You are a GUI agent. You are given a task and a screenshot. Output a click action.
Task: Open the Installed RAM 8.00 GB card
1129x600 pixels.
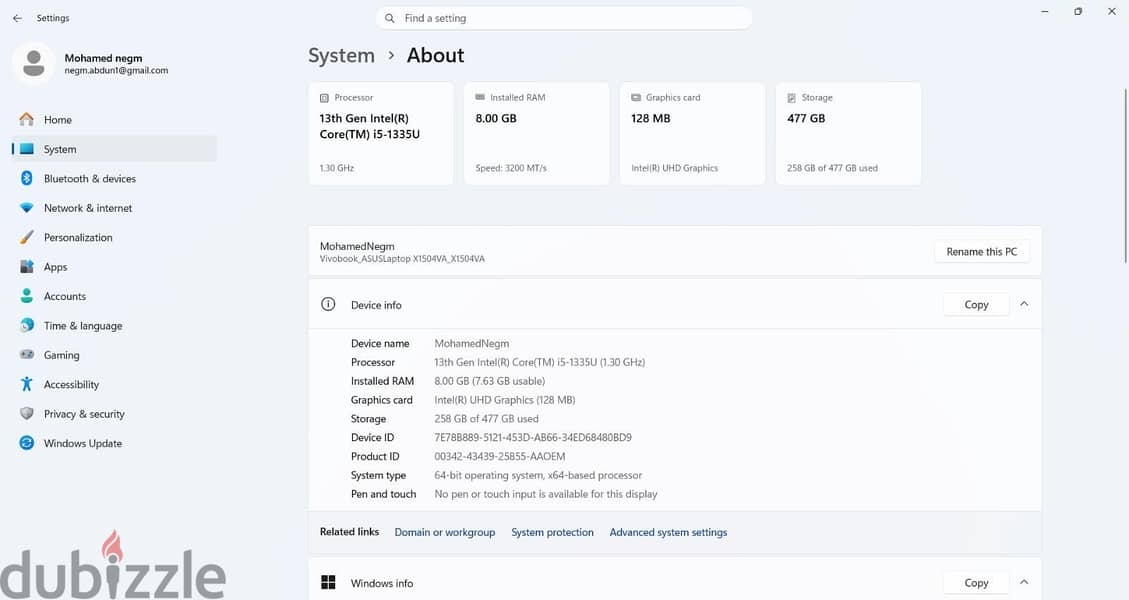536,133
